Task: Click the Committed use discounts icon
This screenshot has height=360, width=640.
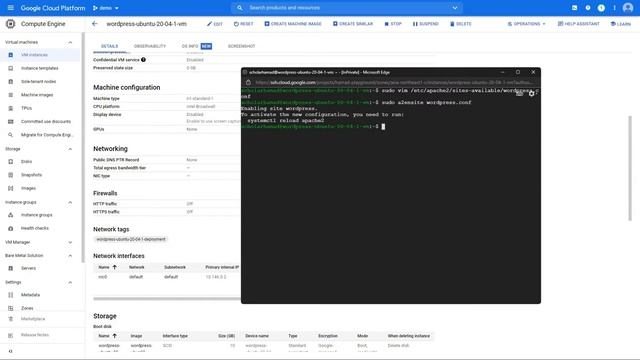Action: click(11, 121)
